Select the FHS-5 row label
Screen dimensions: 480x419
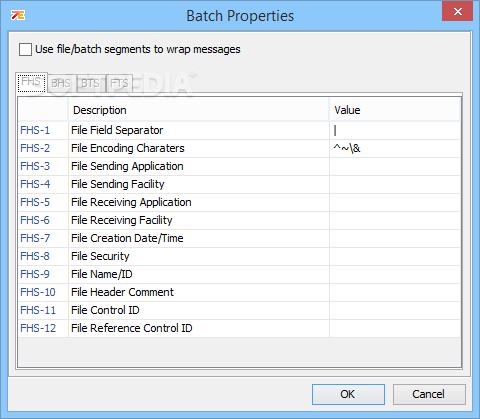(x=35, y=202)
